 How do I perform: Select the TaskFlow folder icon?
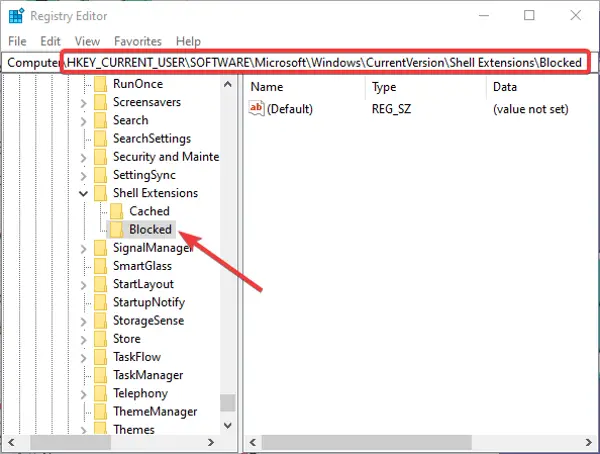coord(101,357)
